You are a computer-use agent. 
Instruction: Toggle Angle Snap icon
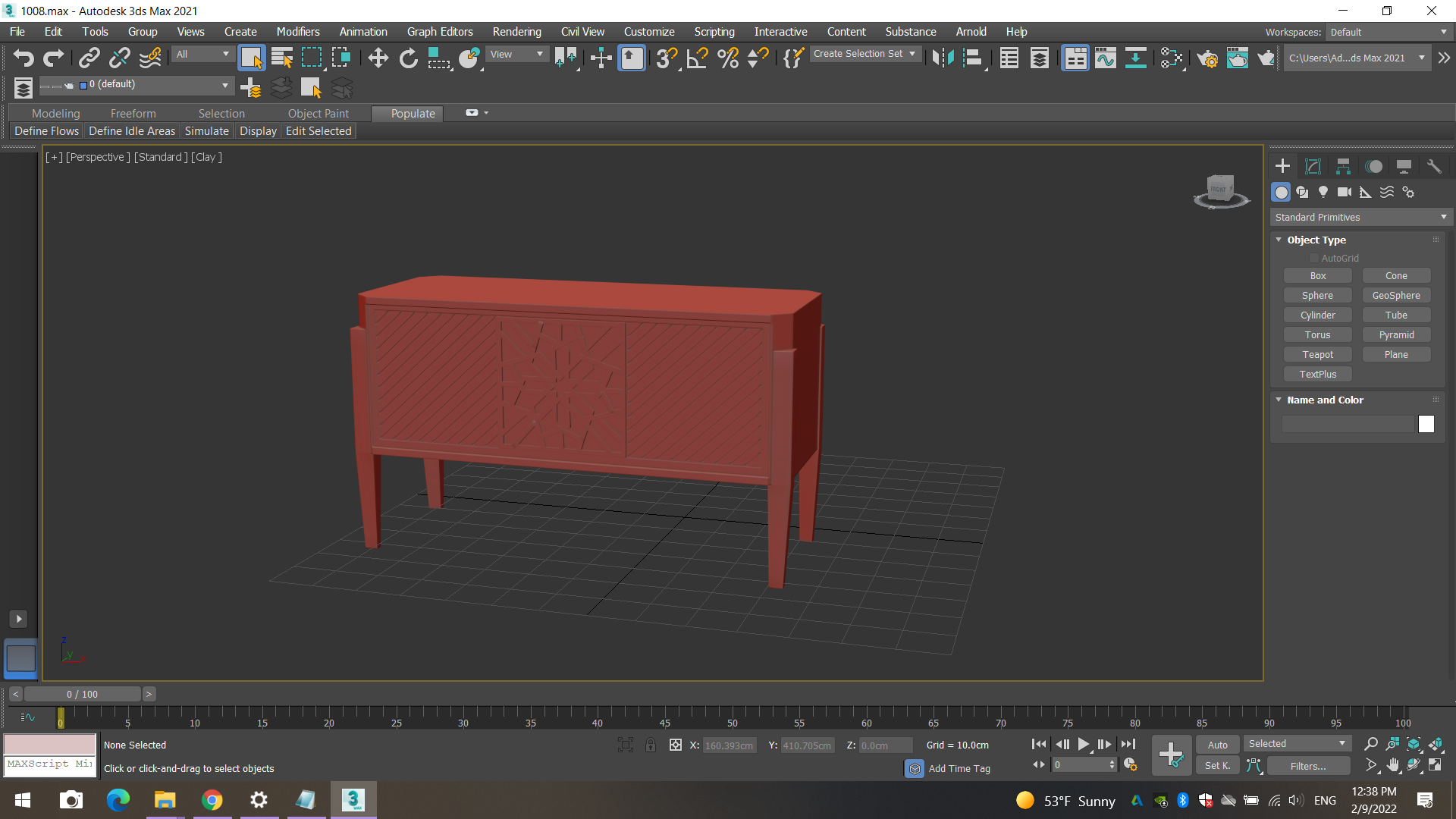[696, 58]
